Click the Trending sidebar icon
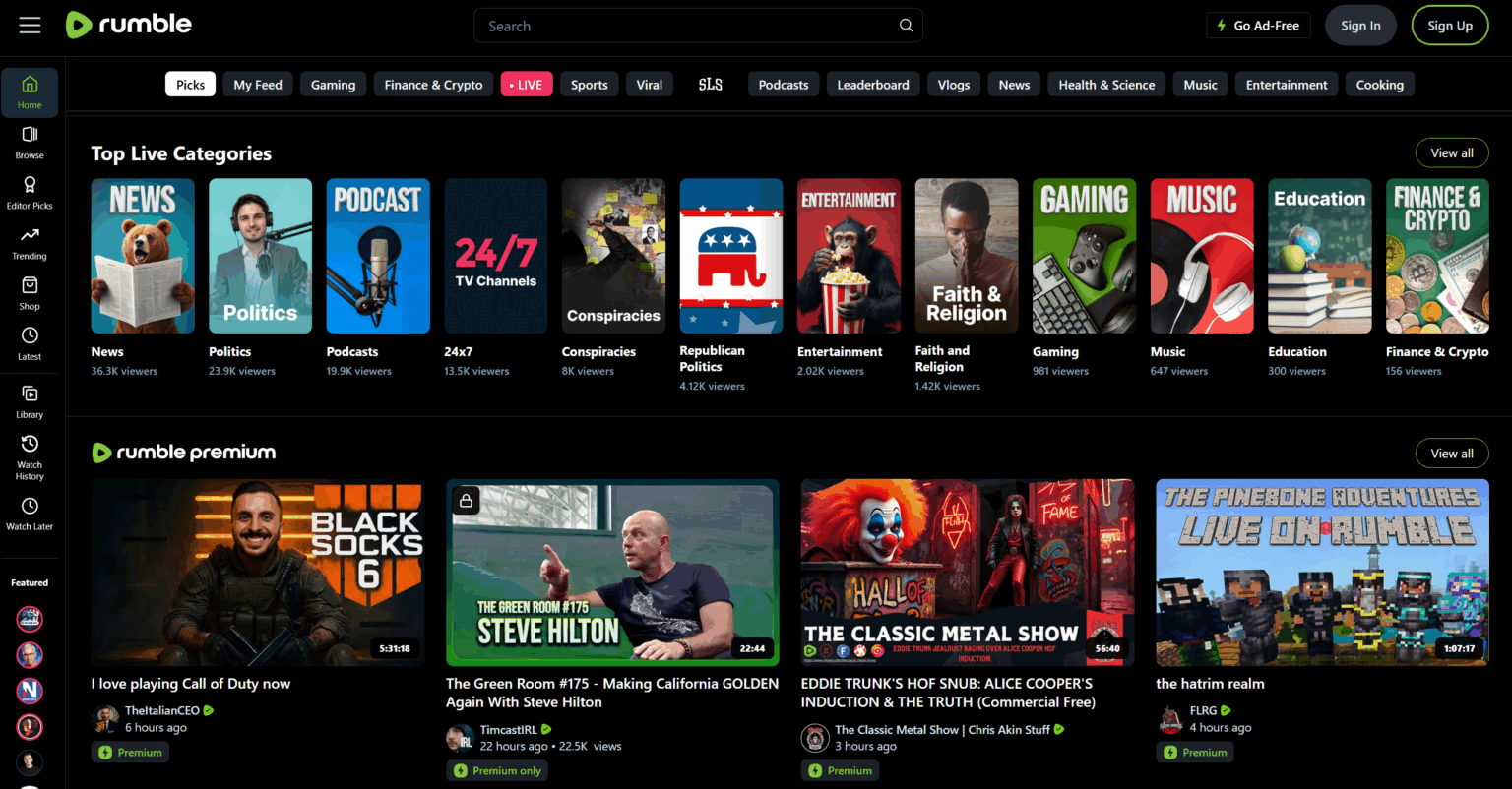 29,243
